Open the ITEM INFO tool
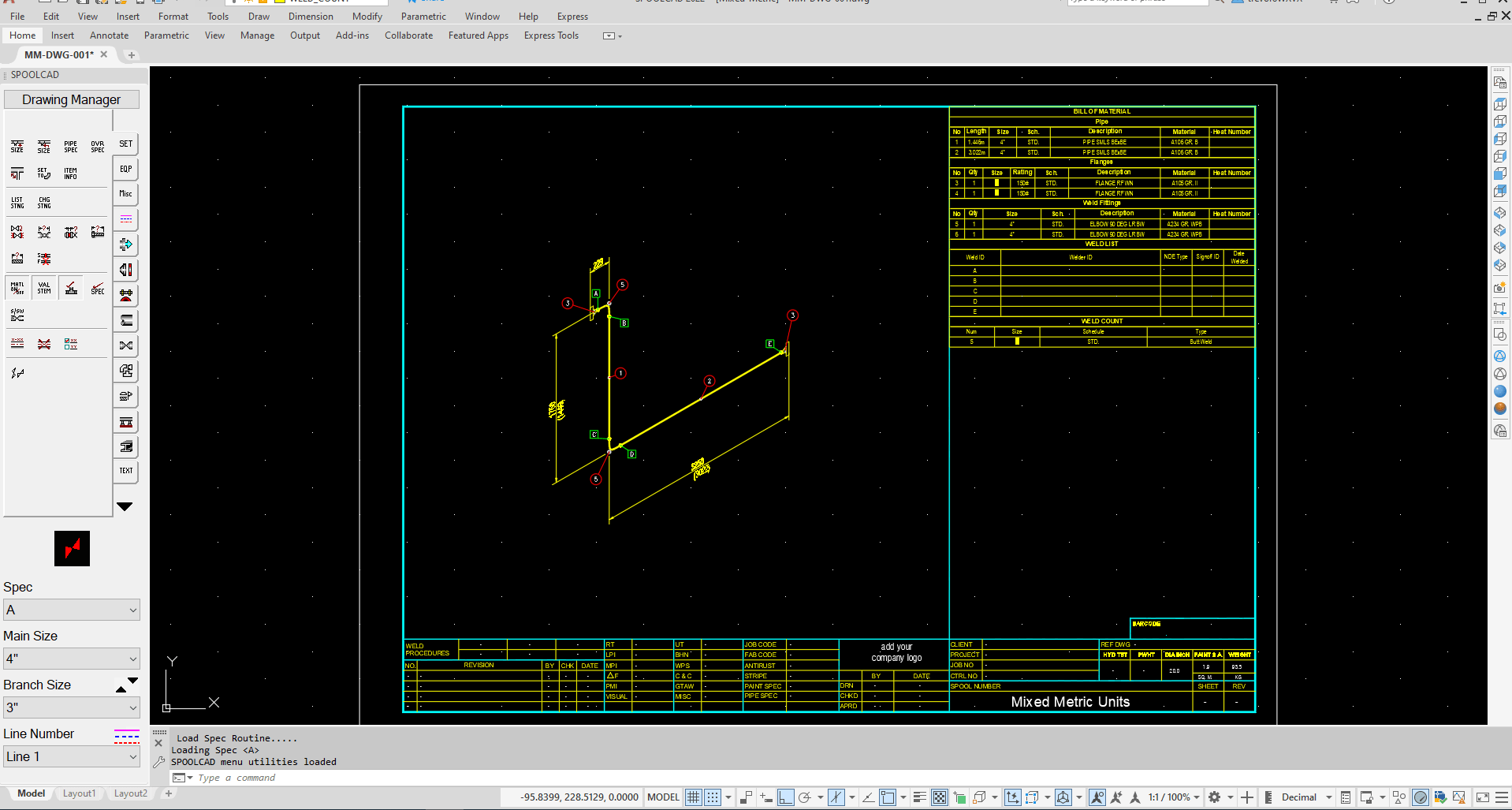This screenshot has height=810, width=1512. (x=70, y=172)
